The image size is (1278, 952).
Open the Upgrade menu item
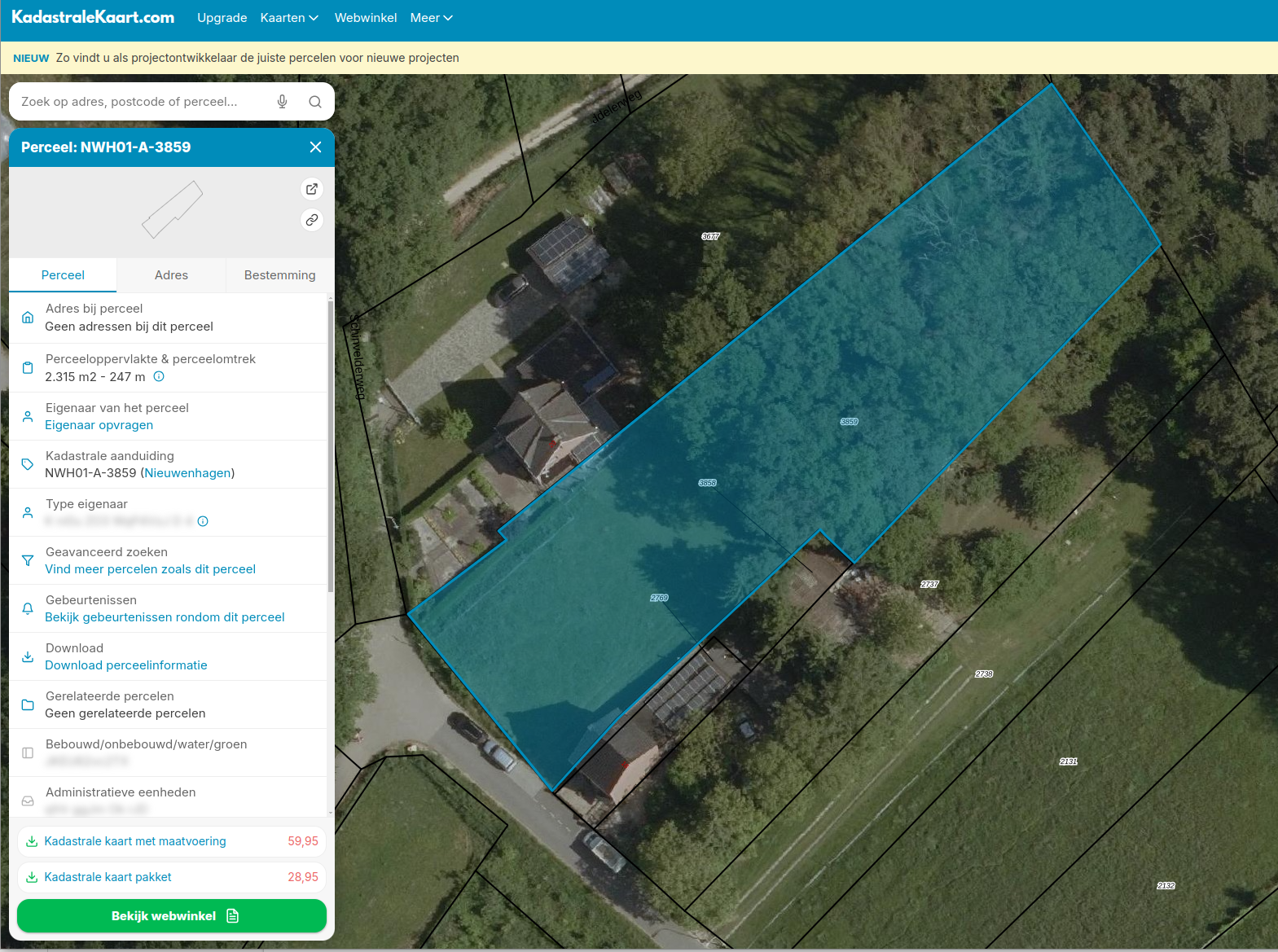(x=222, y=18)
